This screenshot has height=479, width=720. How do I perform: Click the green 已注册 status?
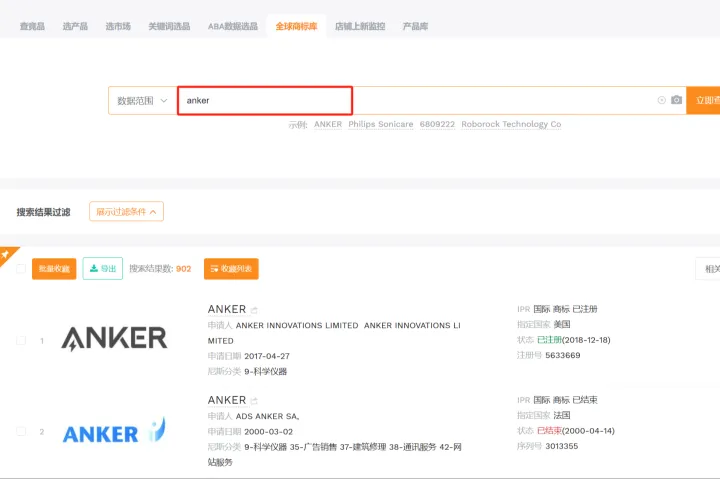pyautogui.click(x=549, y=340)
